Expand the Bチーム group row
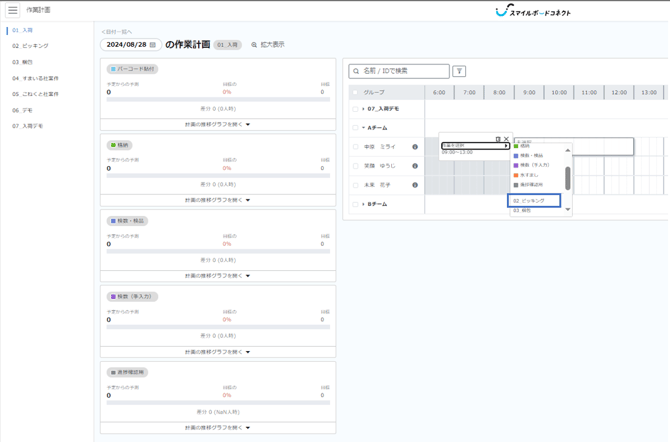The image size is (670, 442). click(x=364, y=204)
